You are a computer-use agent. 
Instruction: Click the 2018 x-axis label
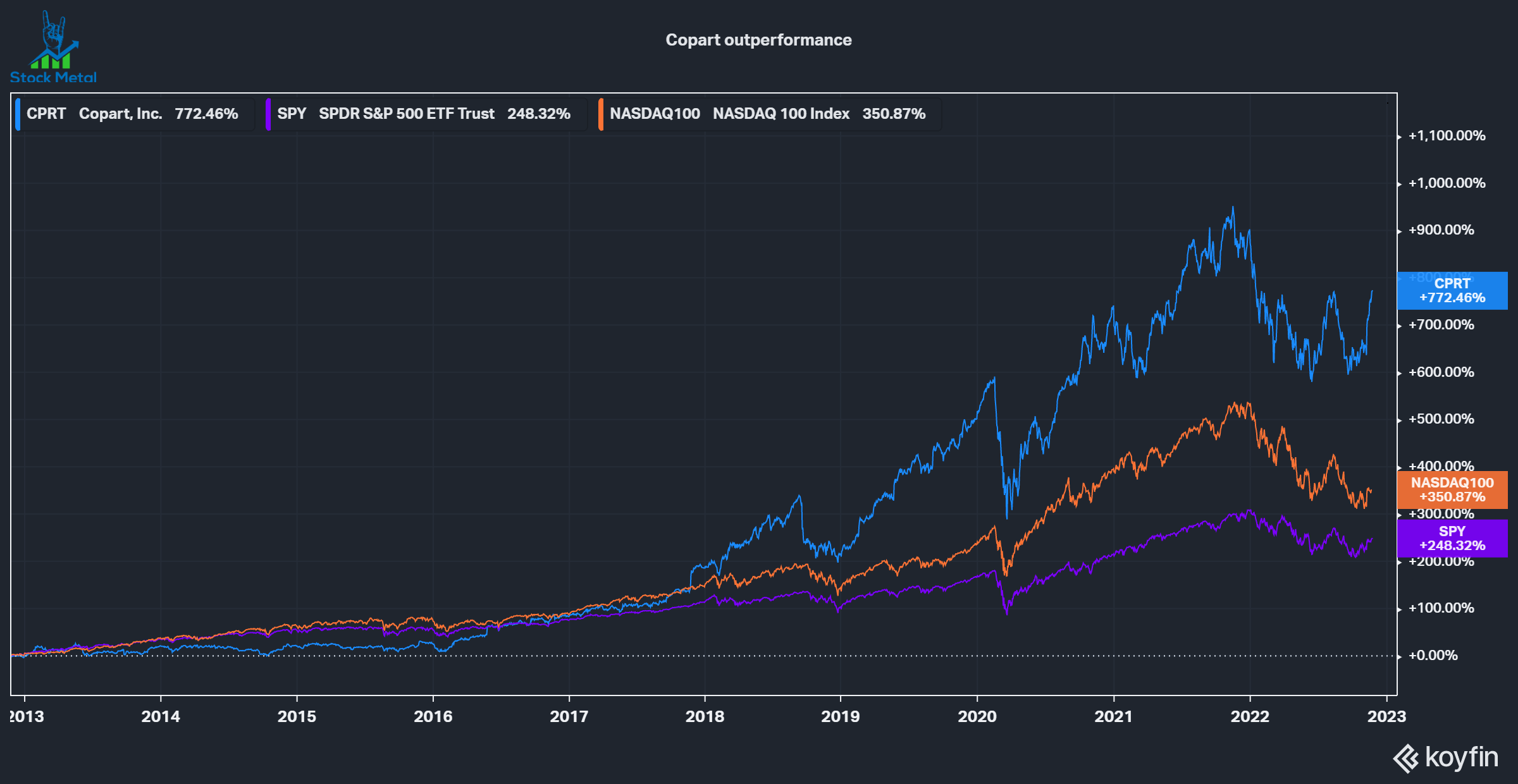click(x=705, y=716)
